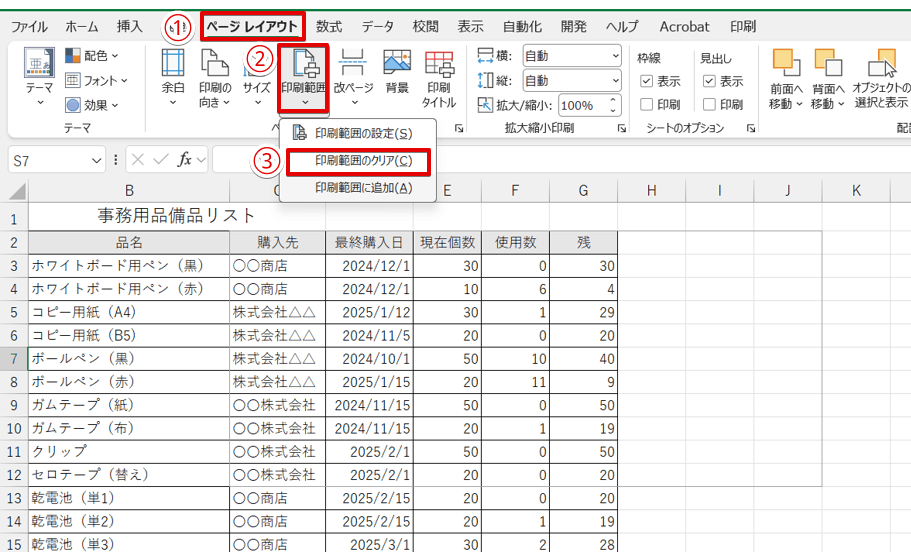
Task: Toggle 枠線 印刷 gridlines print checkbox
Action: pos(647,105)
